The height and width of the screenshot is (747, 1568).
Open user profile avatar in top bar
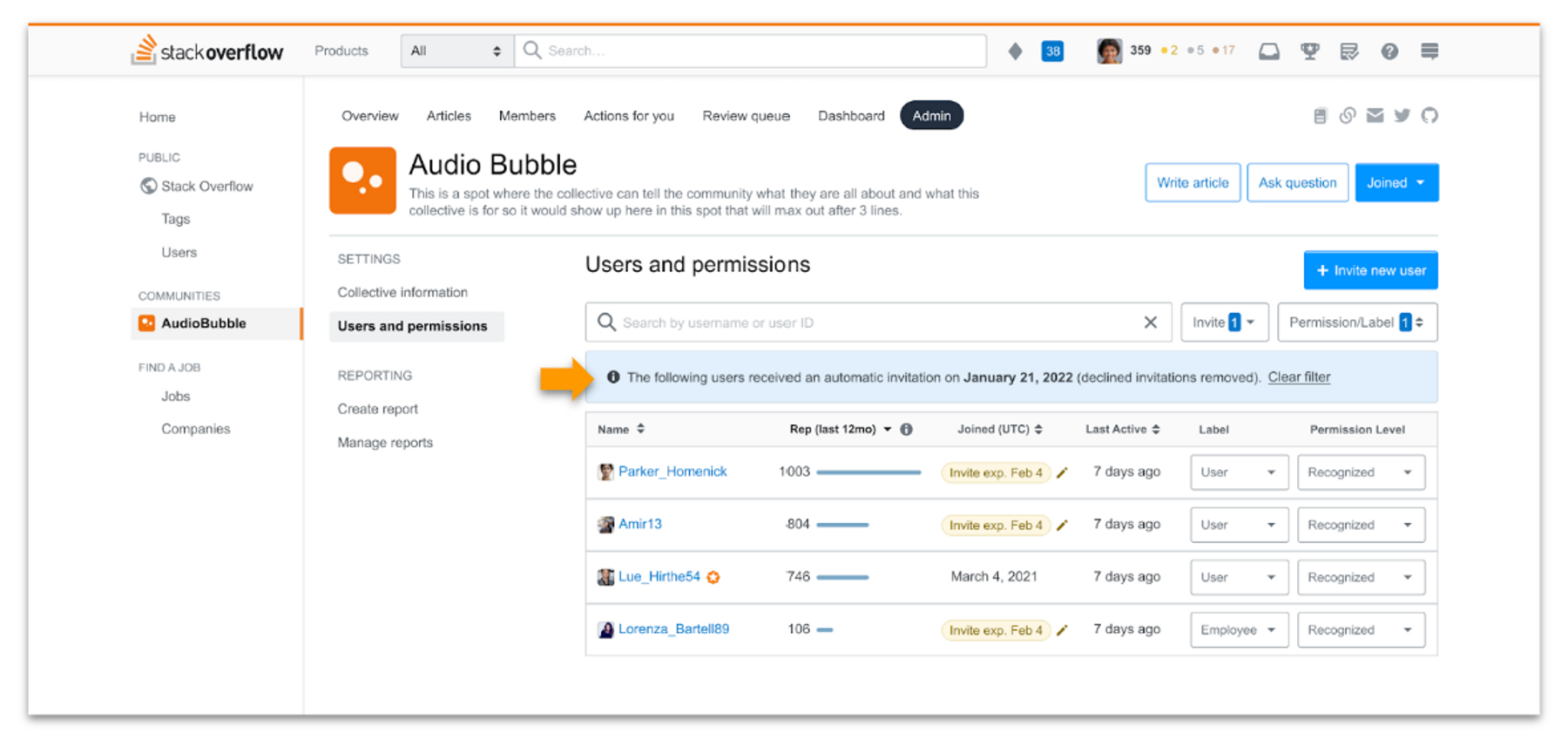(1109, 51)
